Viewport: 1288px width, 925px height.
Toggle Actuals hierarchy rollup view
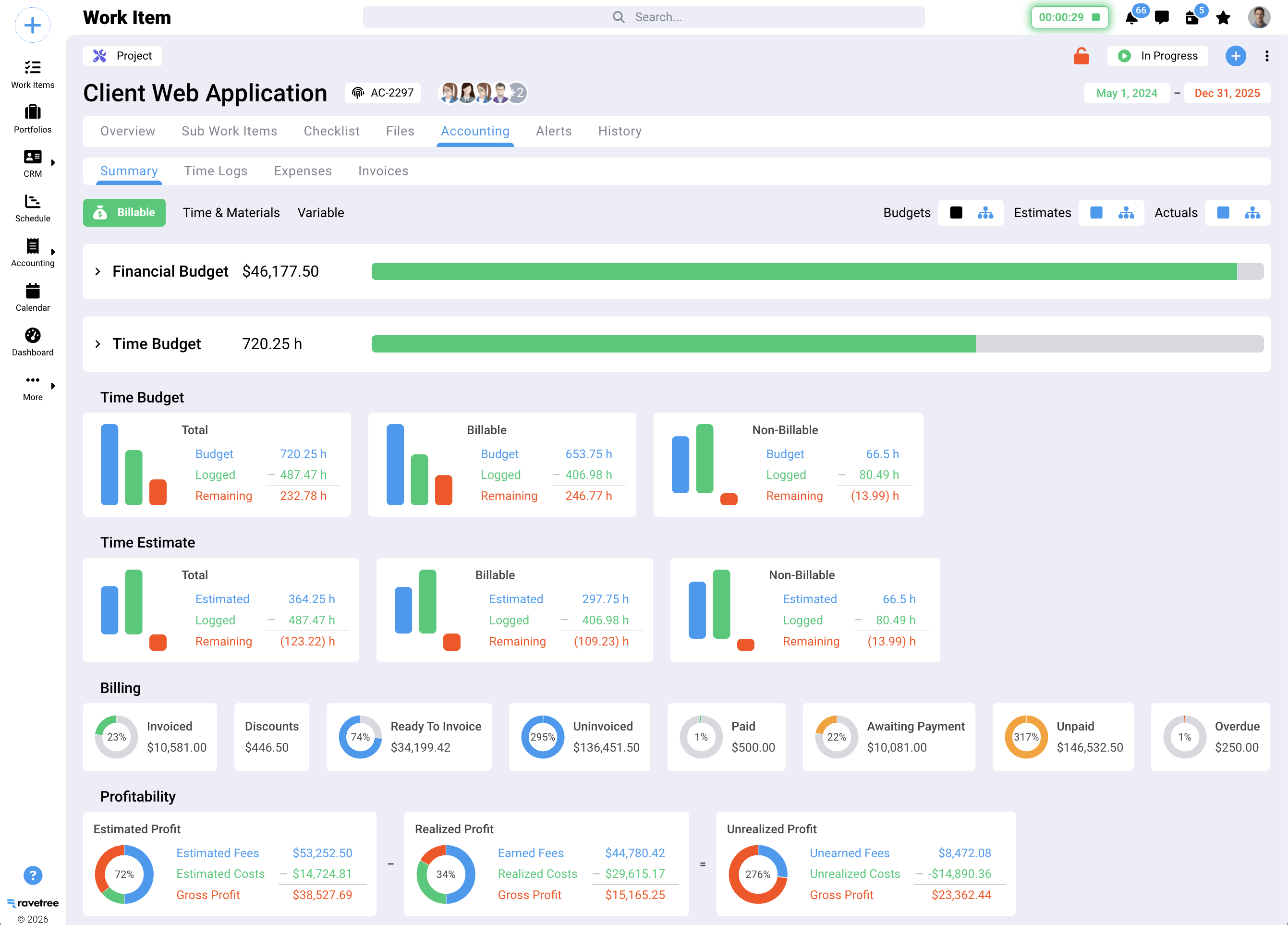click(x=1252, y=212)
